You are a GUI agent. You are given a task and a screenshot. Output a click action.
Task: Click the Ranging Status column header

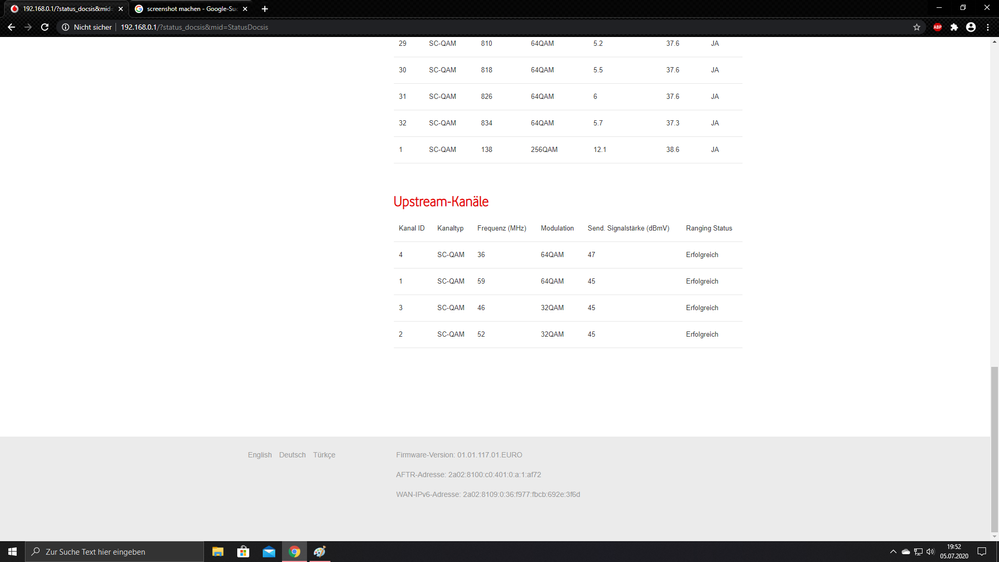(x=708, y=228)
